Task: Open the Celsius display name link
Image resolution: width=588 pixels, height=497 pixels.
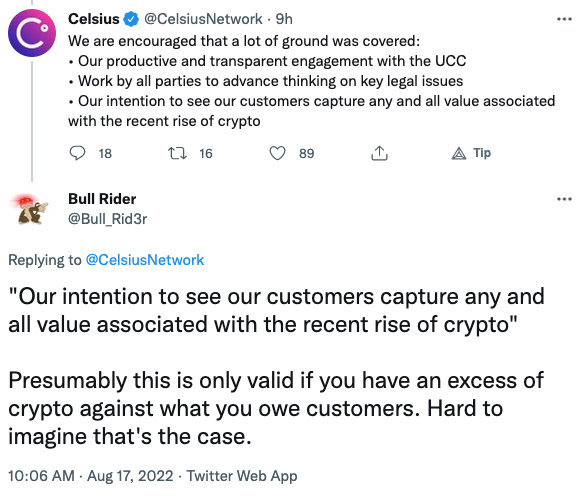Action: click(x=94, y=19)
